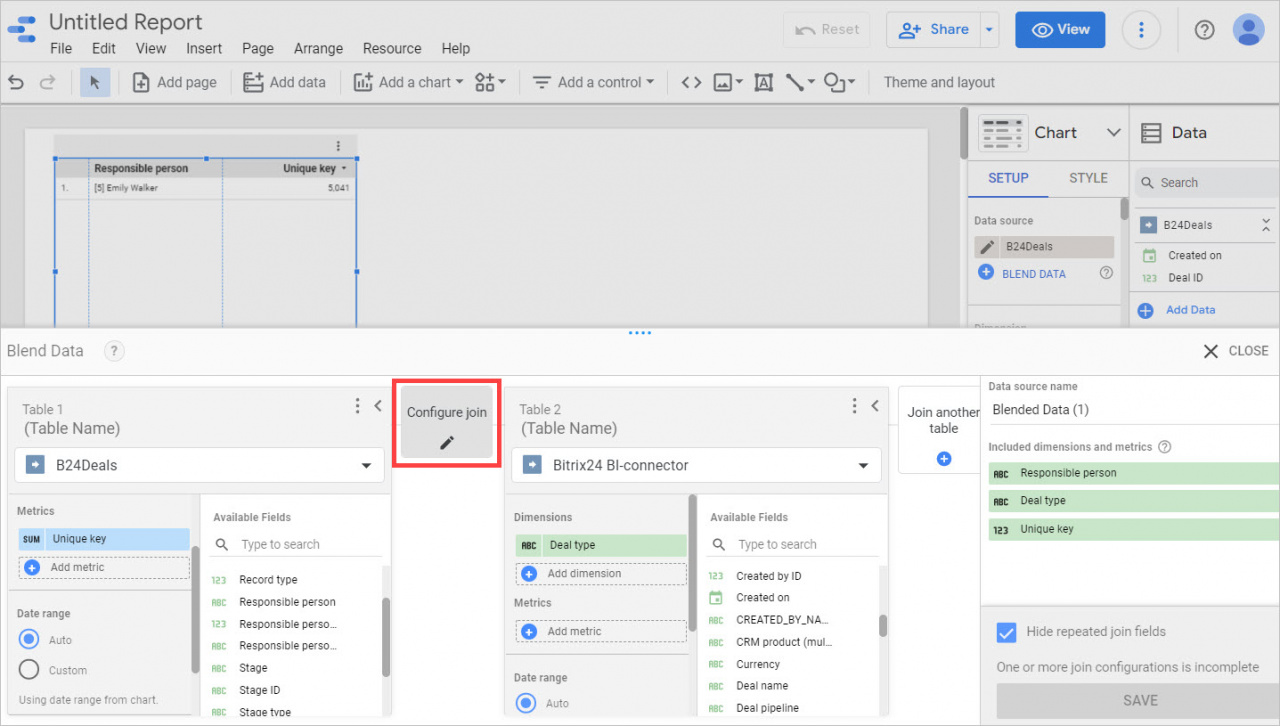
Task: Open Table 2 options menu
Action: tap(854, 406)
